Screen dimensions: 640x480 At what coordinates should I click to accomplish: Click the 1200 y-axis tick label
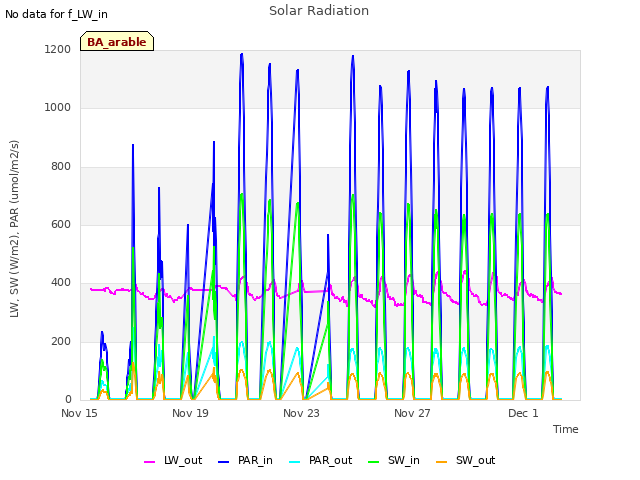tap(58, 50)
